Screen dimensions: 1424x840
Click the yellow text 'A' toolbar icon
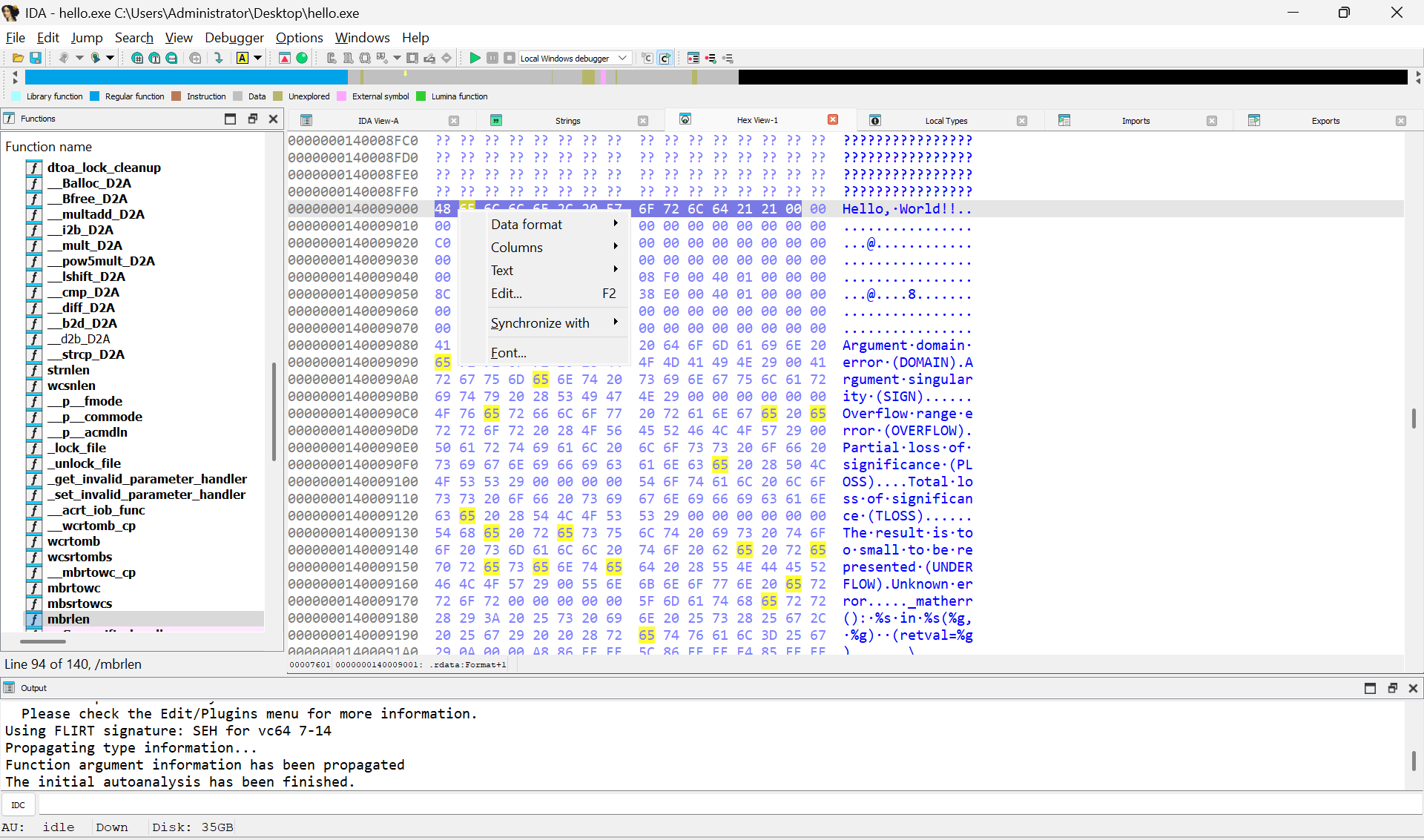coord(242,58)
